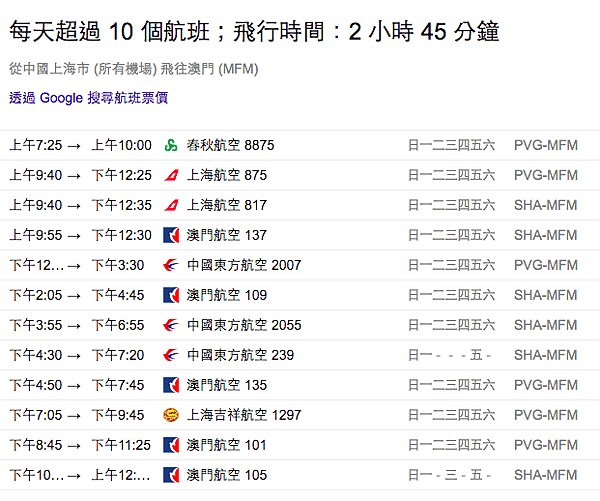Image resolution: width=600 pixels, height=501 pixels.
Task: Click the Shanghai Airlines logo beside flight 875
Action: pos(171,175)
